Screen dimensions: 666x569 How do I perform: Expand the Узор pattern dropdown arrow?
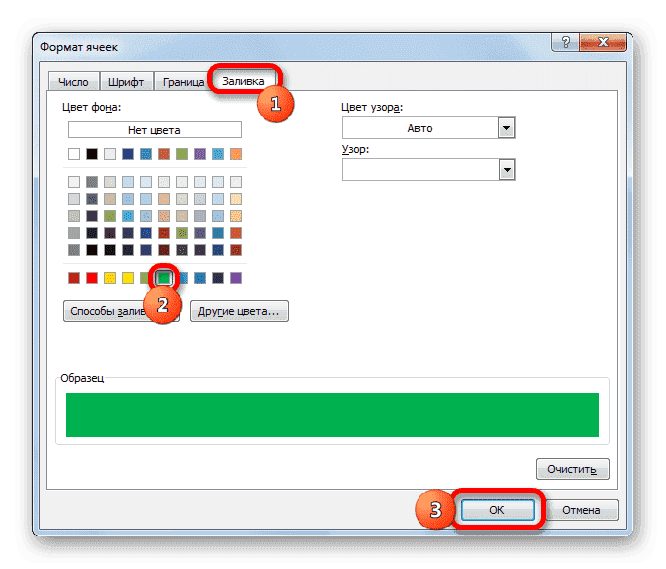(x=506, y=170)
